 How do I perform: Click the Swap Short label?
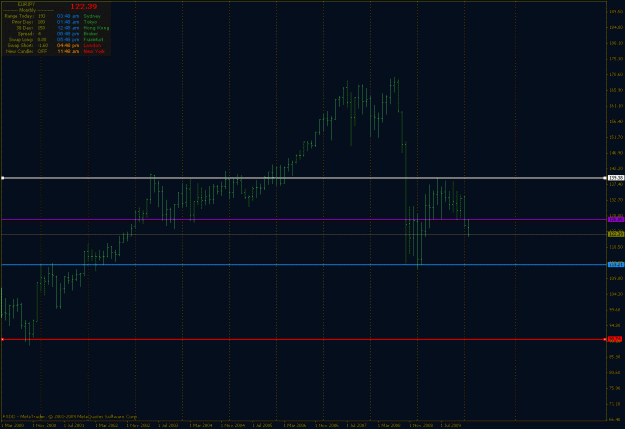pyautogui.click(x=21, y=45)
